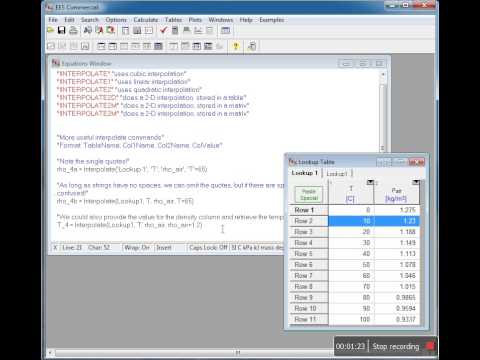Click the red Check Equations checkmark icon
Image resolution: width=480 pixels, height=360 pixels.
click(x=163, y=30)
